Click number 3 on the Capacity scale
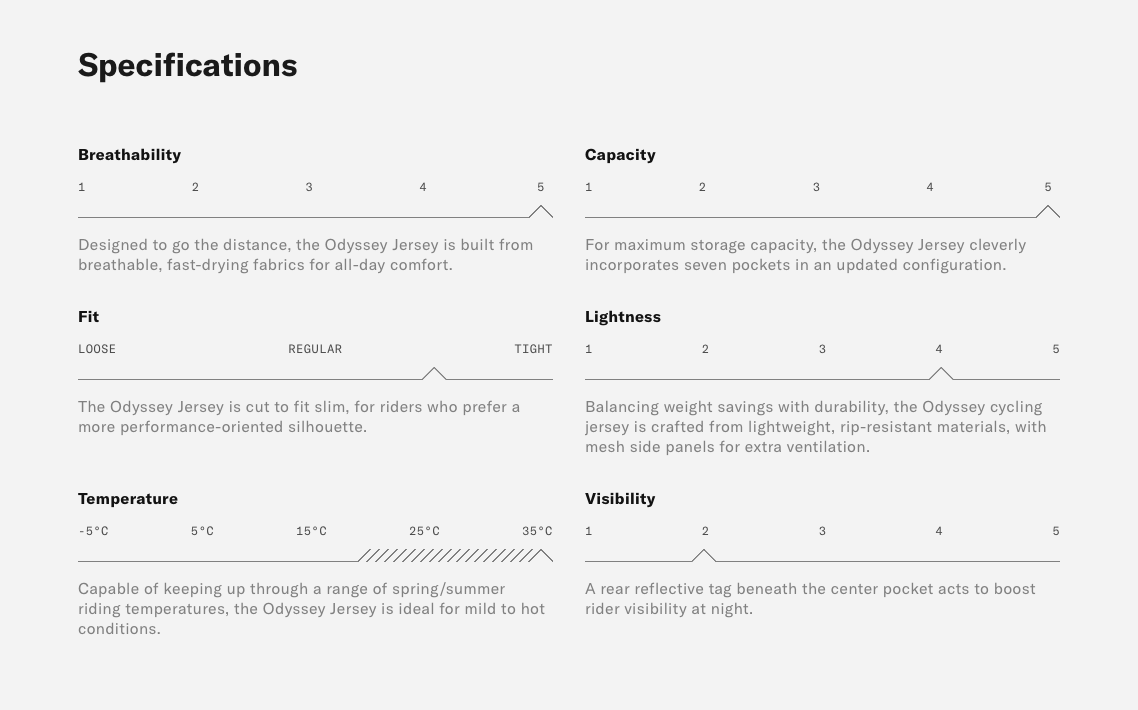 (x=816, y=187)
